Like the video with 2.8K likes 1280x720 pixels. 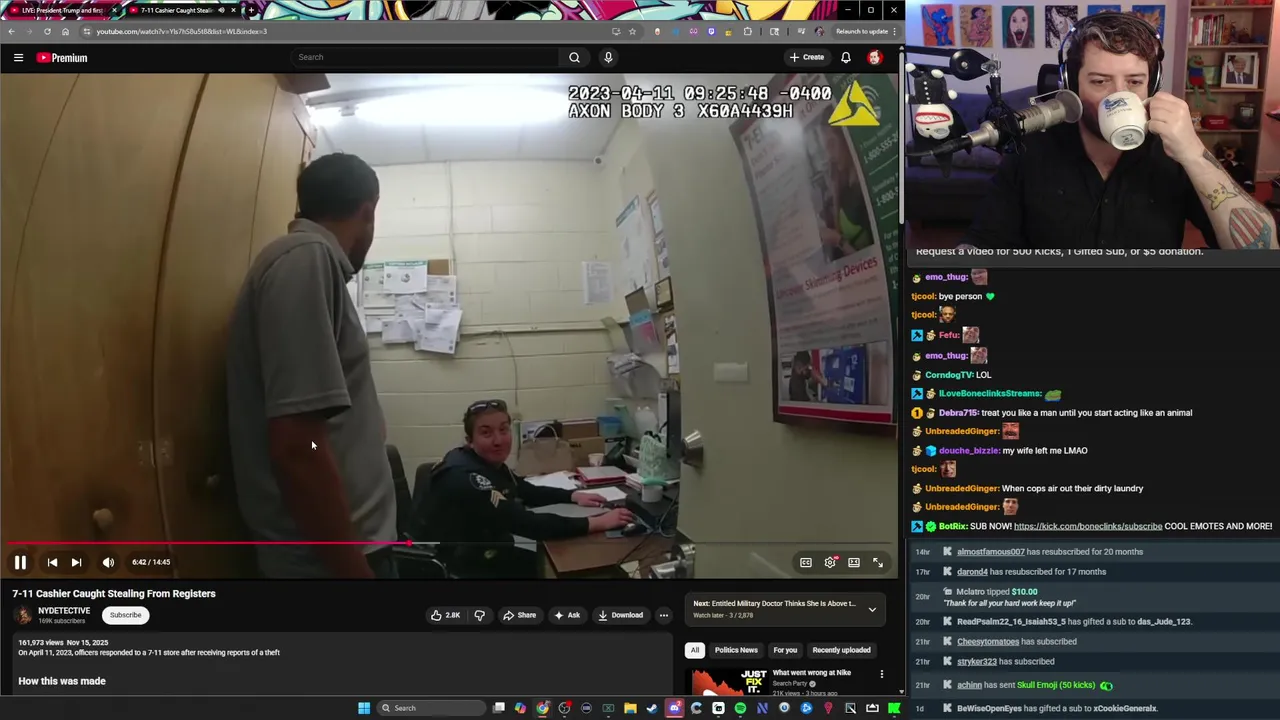(446, 615)
